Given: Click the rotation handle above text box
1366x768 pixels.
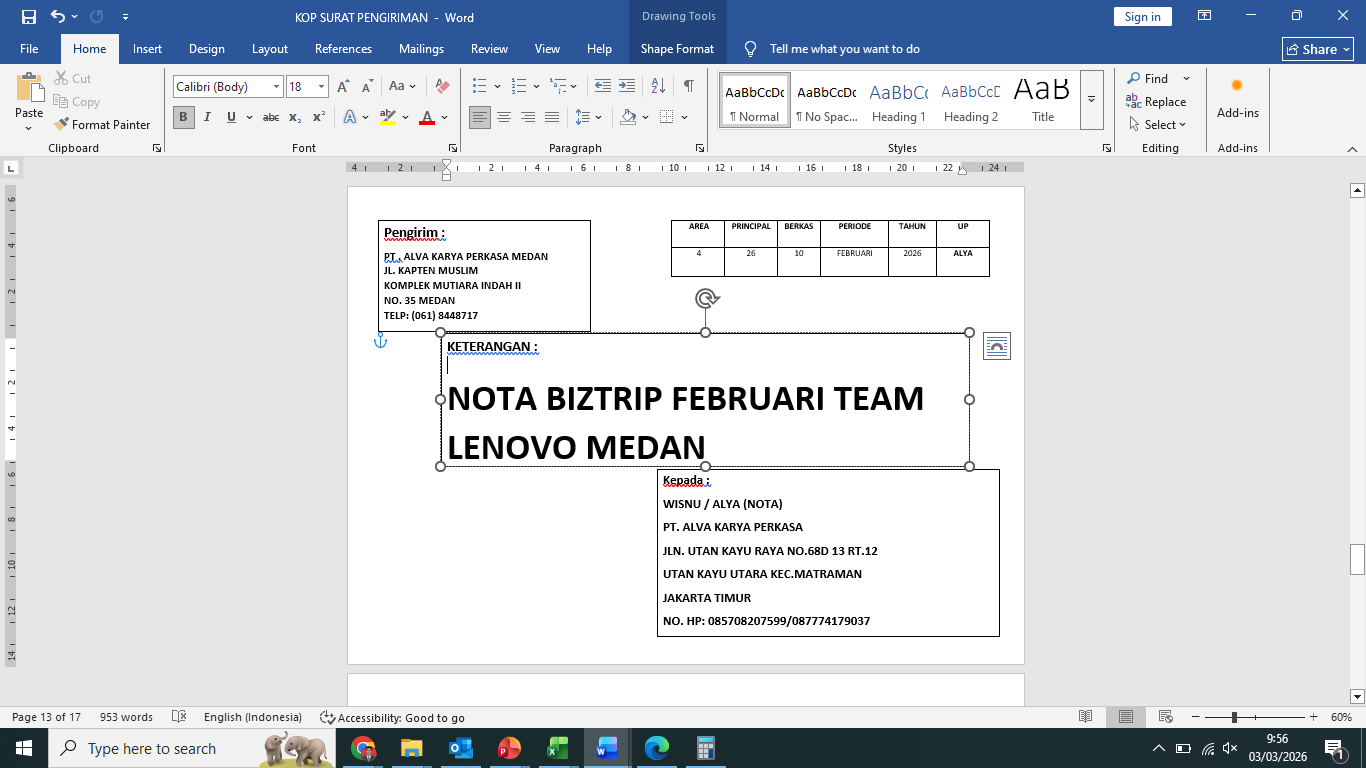Looking at the screenshot, I should tap(707, 298).
